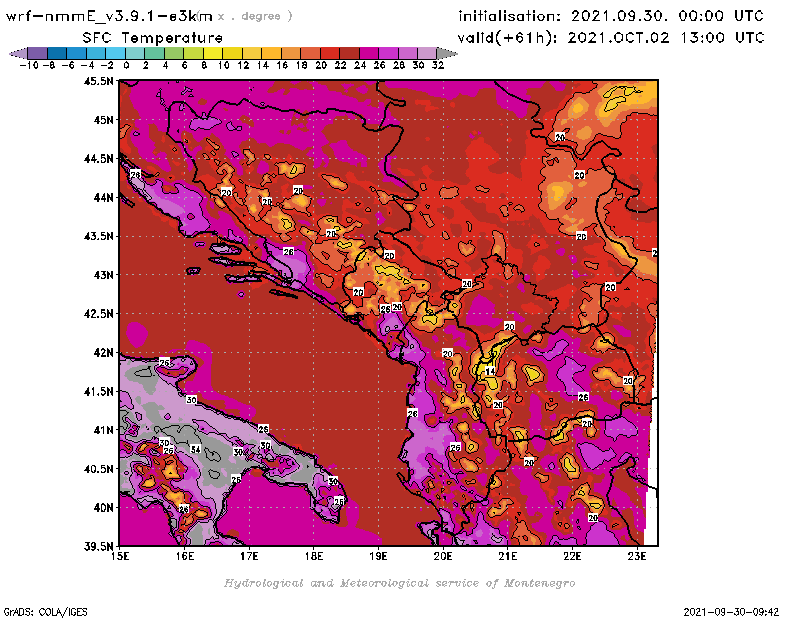This screenshot has height=618, width=800.
Task: Click the 41.5N latitude label
Action: [x=98, y=391]
